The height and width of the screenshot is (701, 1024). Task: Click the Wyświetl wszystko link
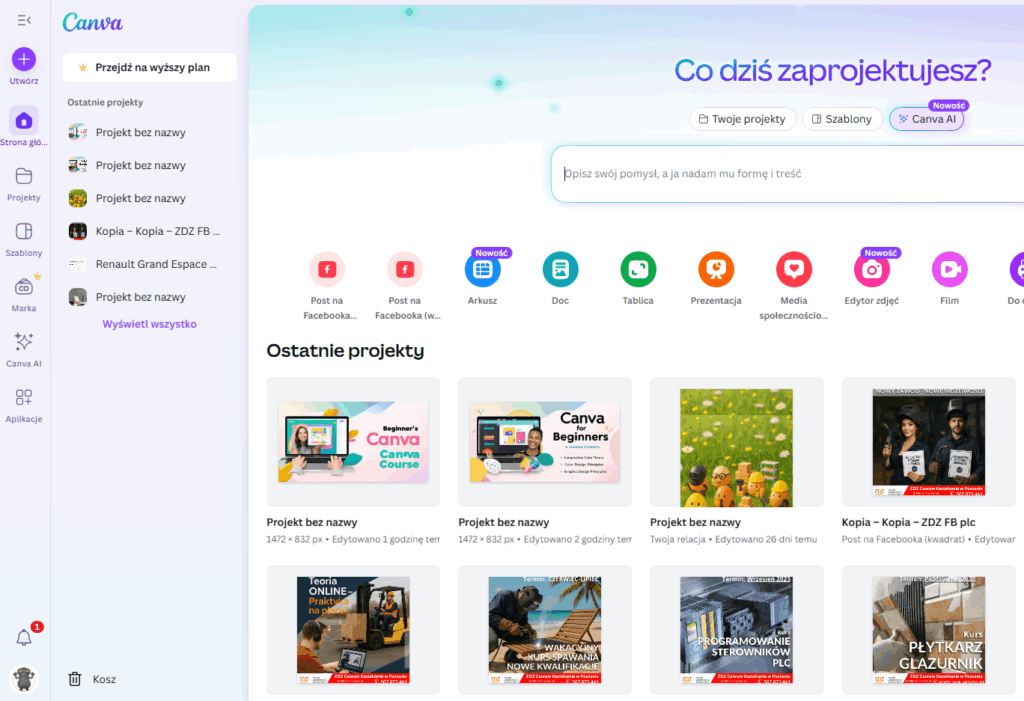pos(150,324)
